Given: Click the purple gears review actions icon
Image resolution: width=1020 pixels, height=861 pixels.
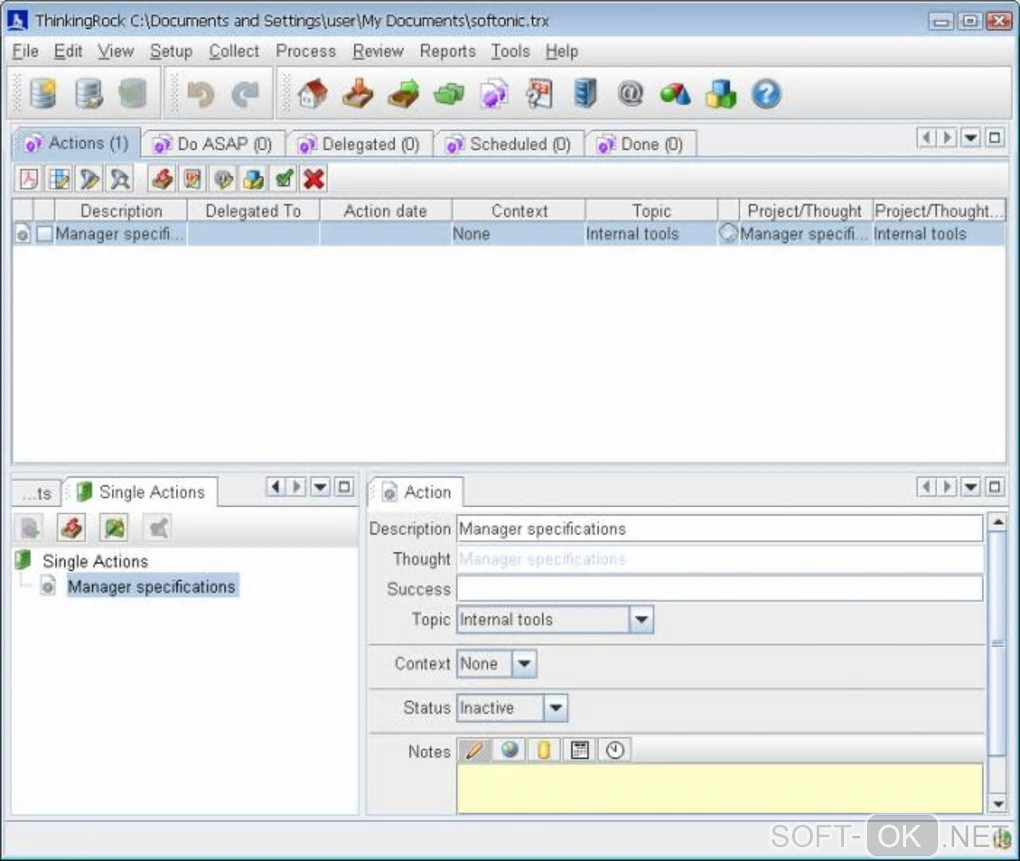Looking at the screenshot, I should click(494, 94).
